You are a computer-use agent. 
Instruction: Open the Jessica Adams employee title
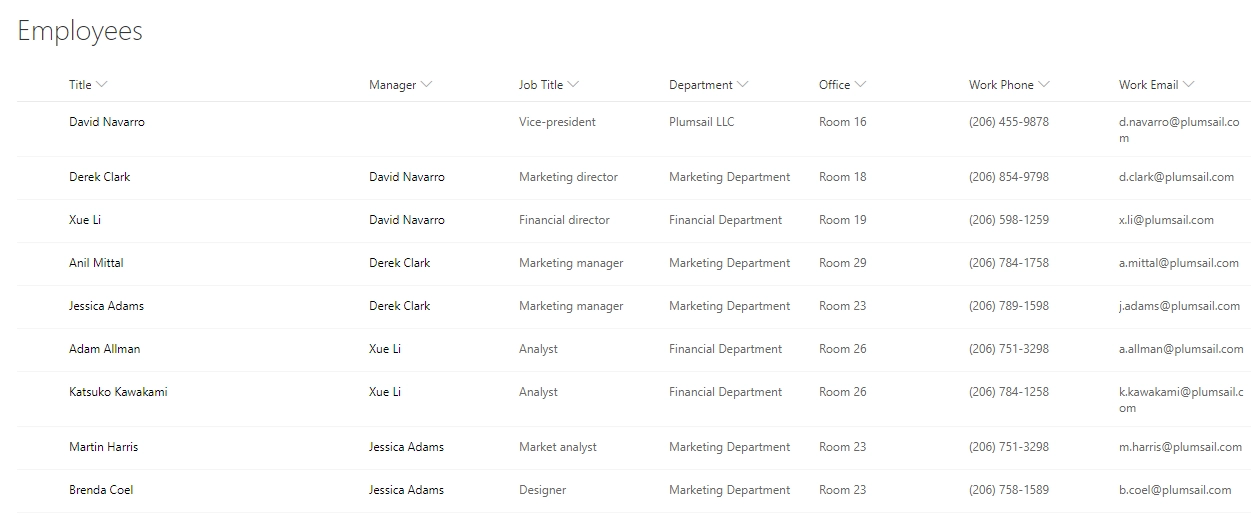click(106, 306)
